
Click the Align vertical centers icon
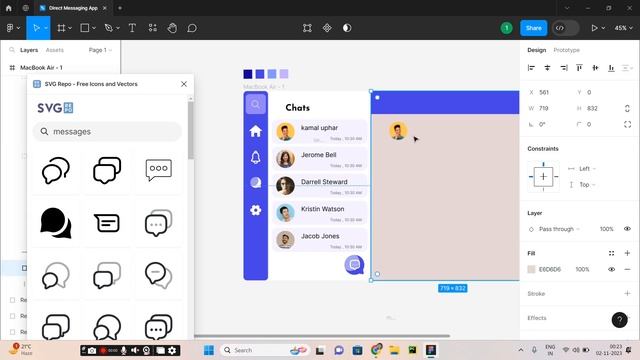595,68
